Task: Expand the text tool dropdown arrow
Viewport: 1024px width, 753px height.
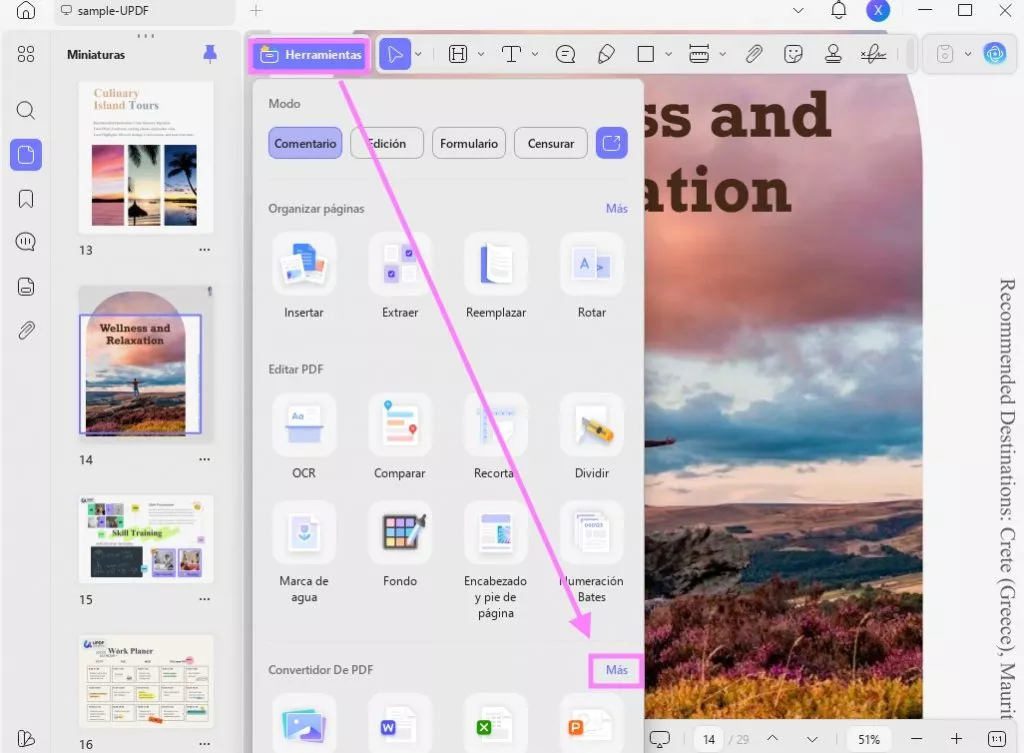Action: (535, 54)
